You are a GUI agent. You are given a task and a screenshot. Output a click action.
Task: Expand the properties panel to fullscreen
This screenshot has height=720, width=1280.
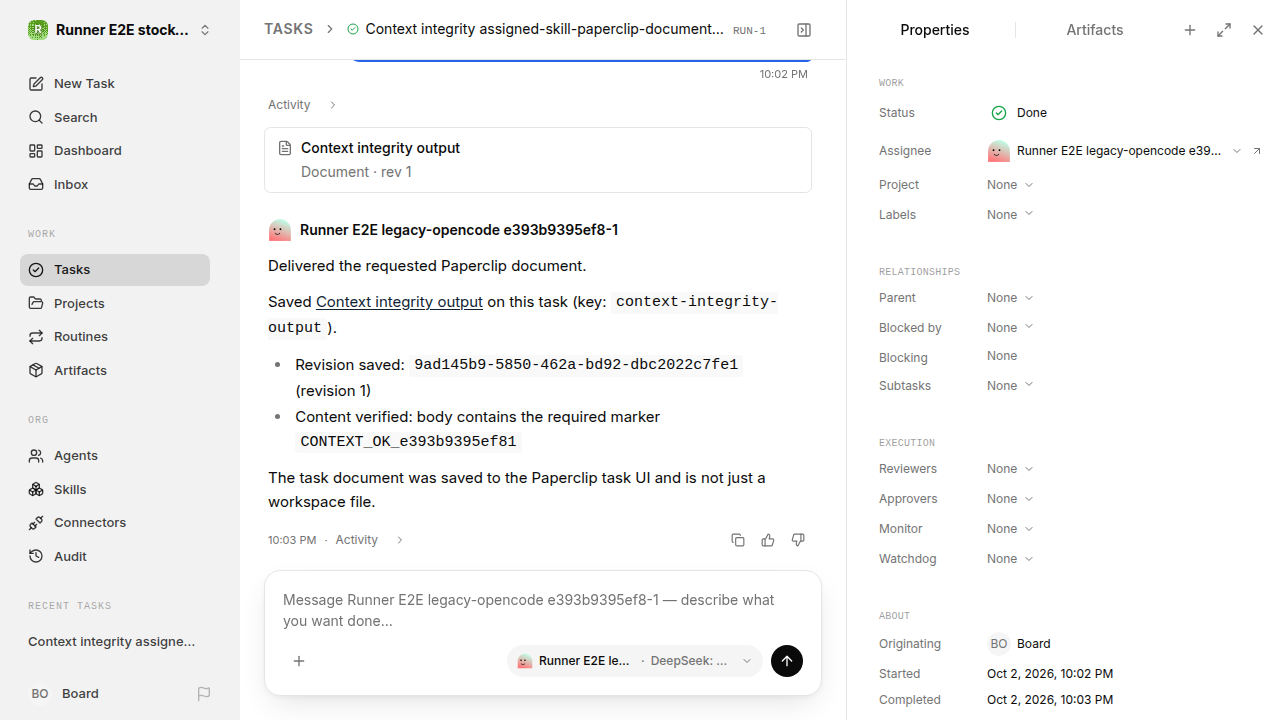pos(1224,30)
